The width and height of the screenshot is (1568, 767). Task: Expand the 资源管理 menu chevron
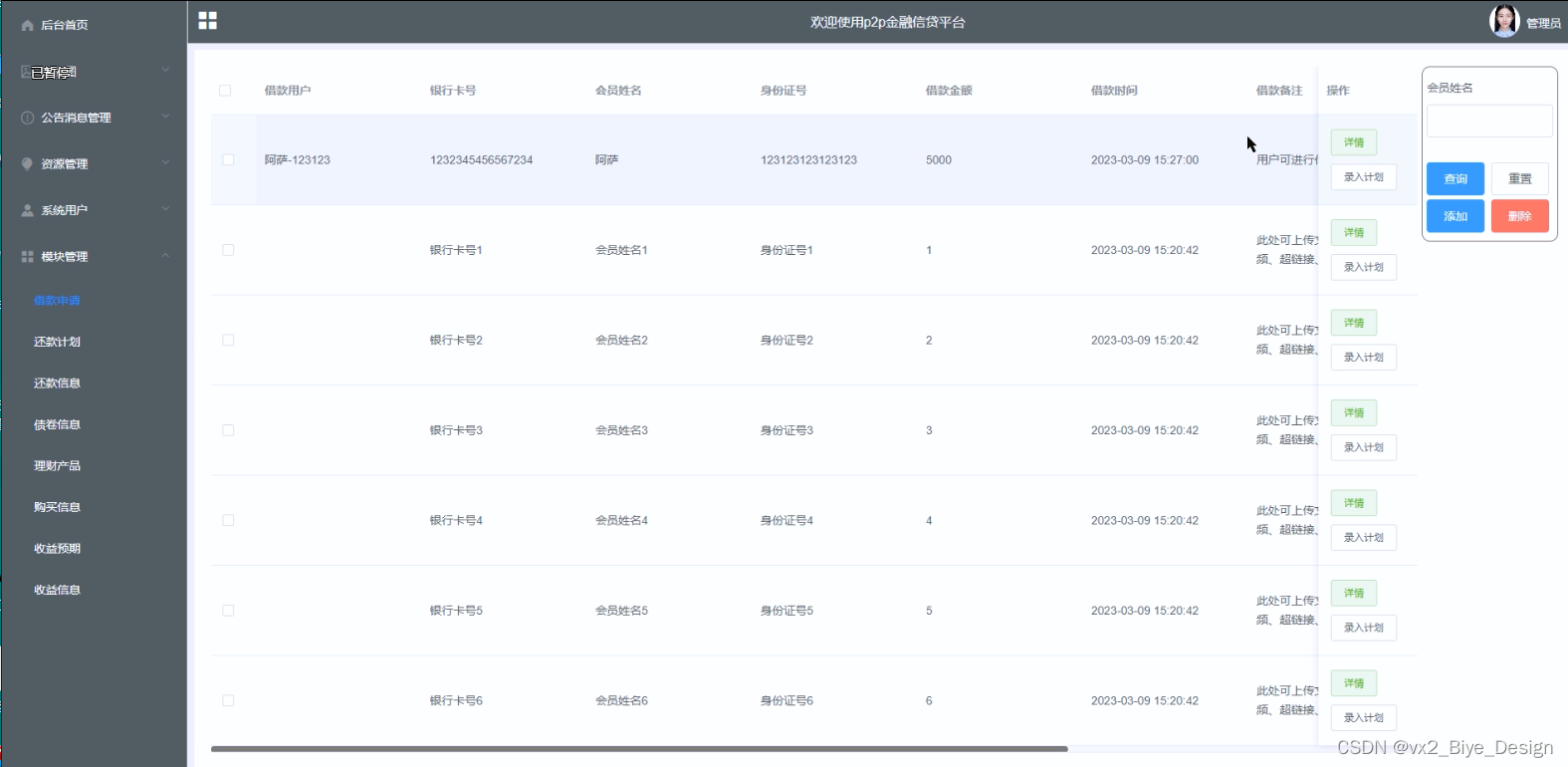click(x=165, y=162)
